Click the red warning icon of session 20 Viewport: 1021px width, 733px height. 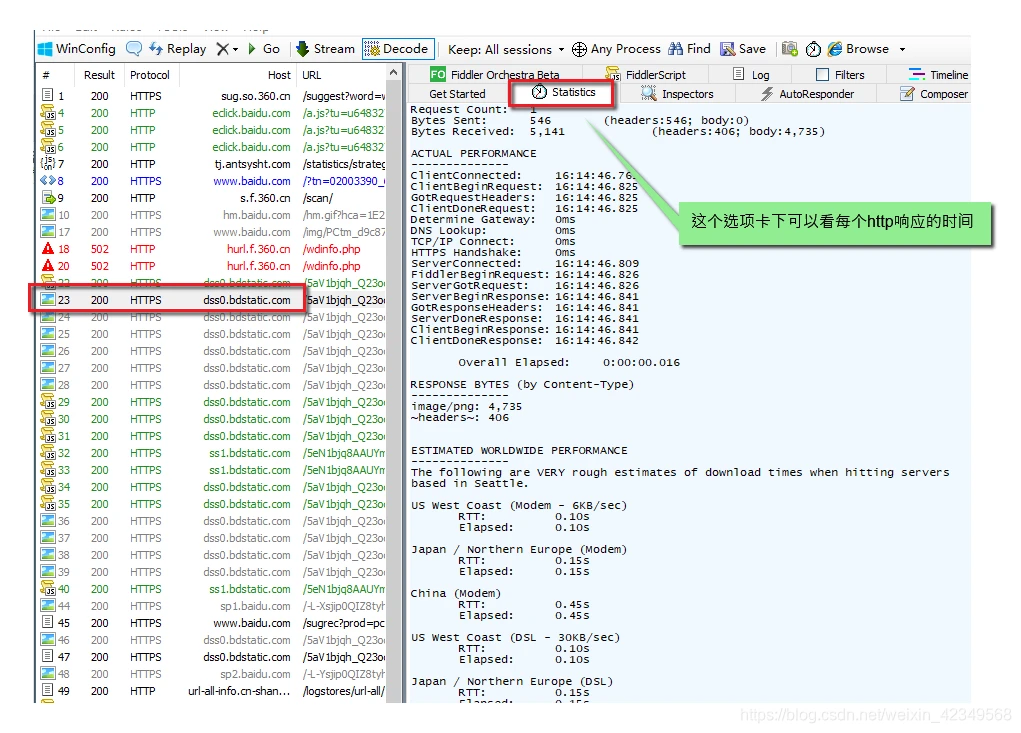(48, 265)
